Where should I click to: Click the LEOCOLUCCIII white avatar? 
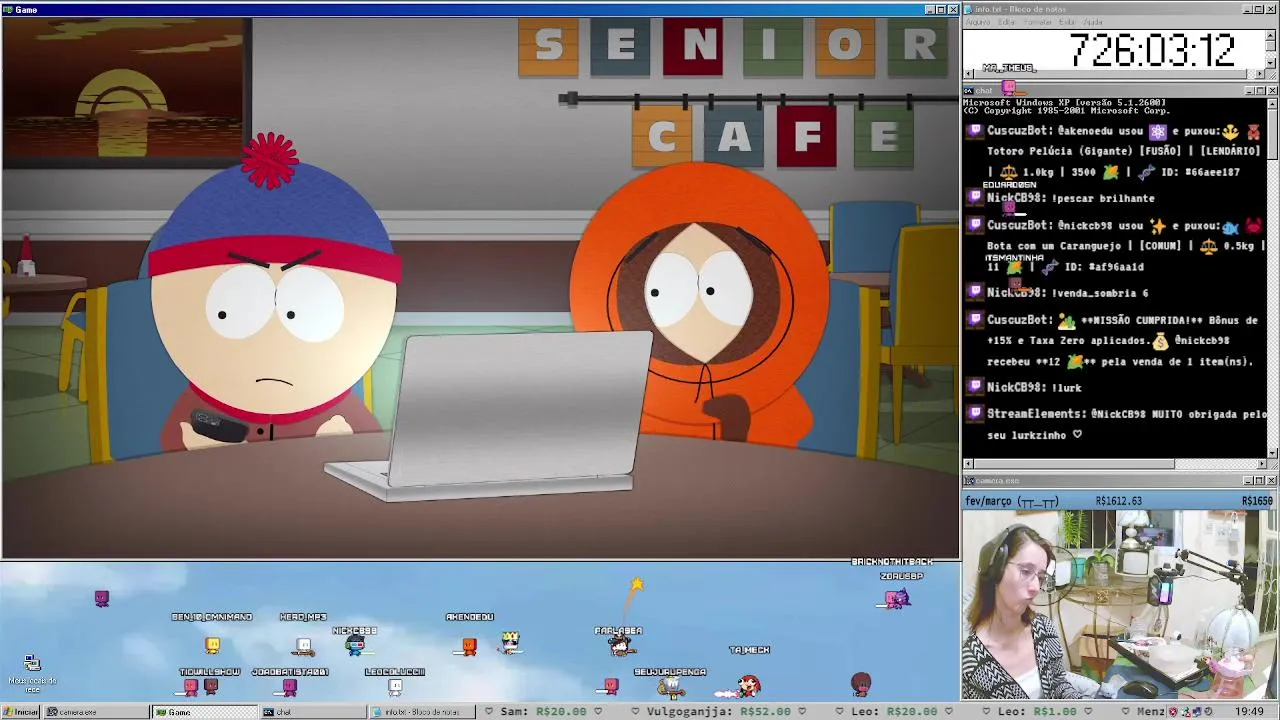tap(395, 687)
